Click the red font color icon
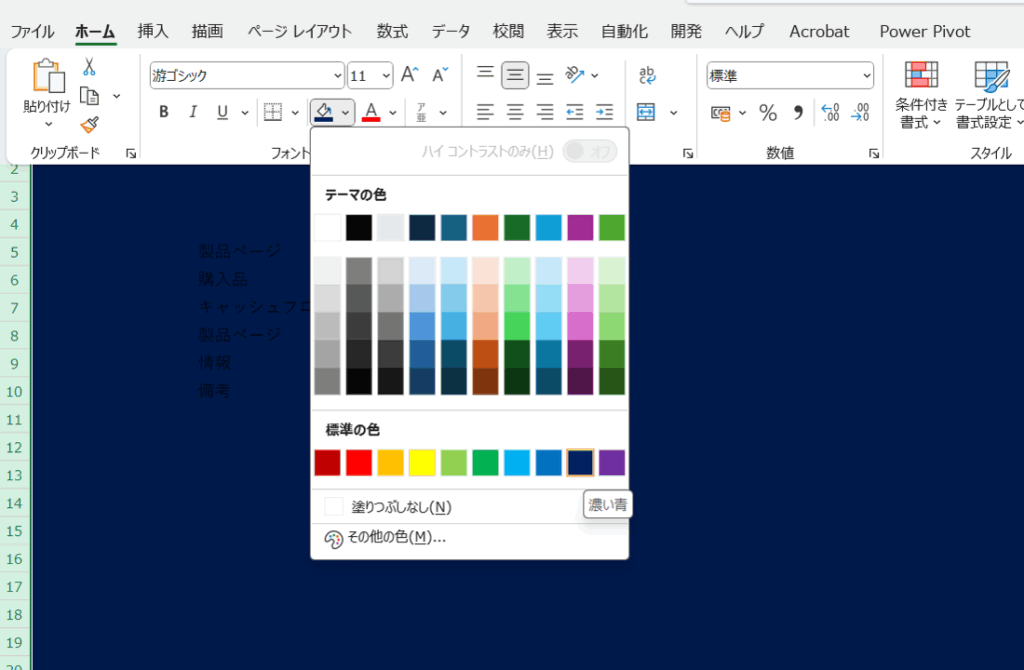The width and height of the screenshot is (1024, 670). [371, 111]
